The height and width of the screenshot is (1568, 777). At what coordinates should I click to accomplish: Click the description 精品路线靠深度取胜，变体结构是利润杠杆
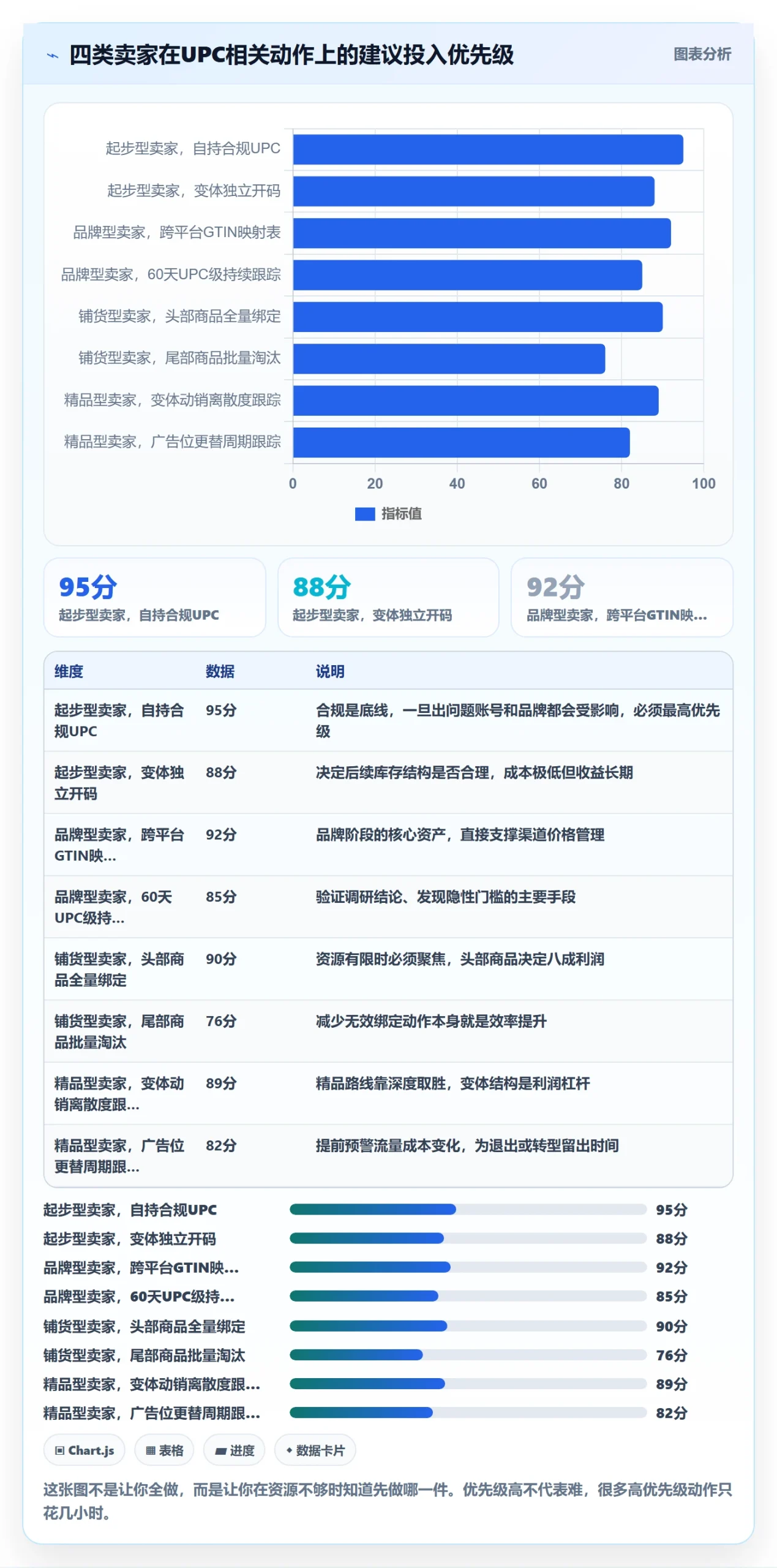tap(452, 1083)
